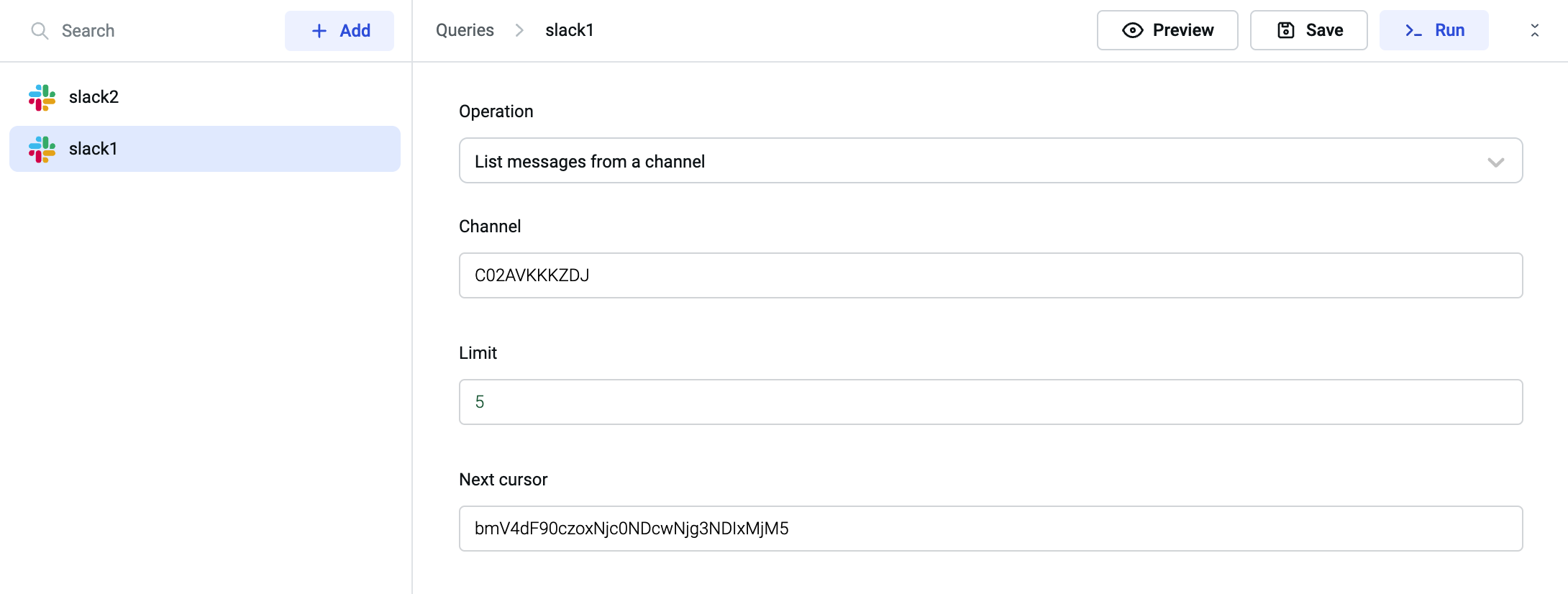Go to the Queries breadcrumb
Image resolution: width=1568 pixels, height=594 pixels.
(465, 30)
